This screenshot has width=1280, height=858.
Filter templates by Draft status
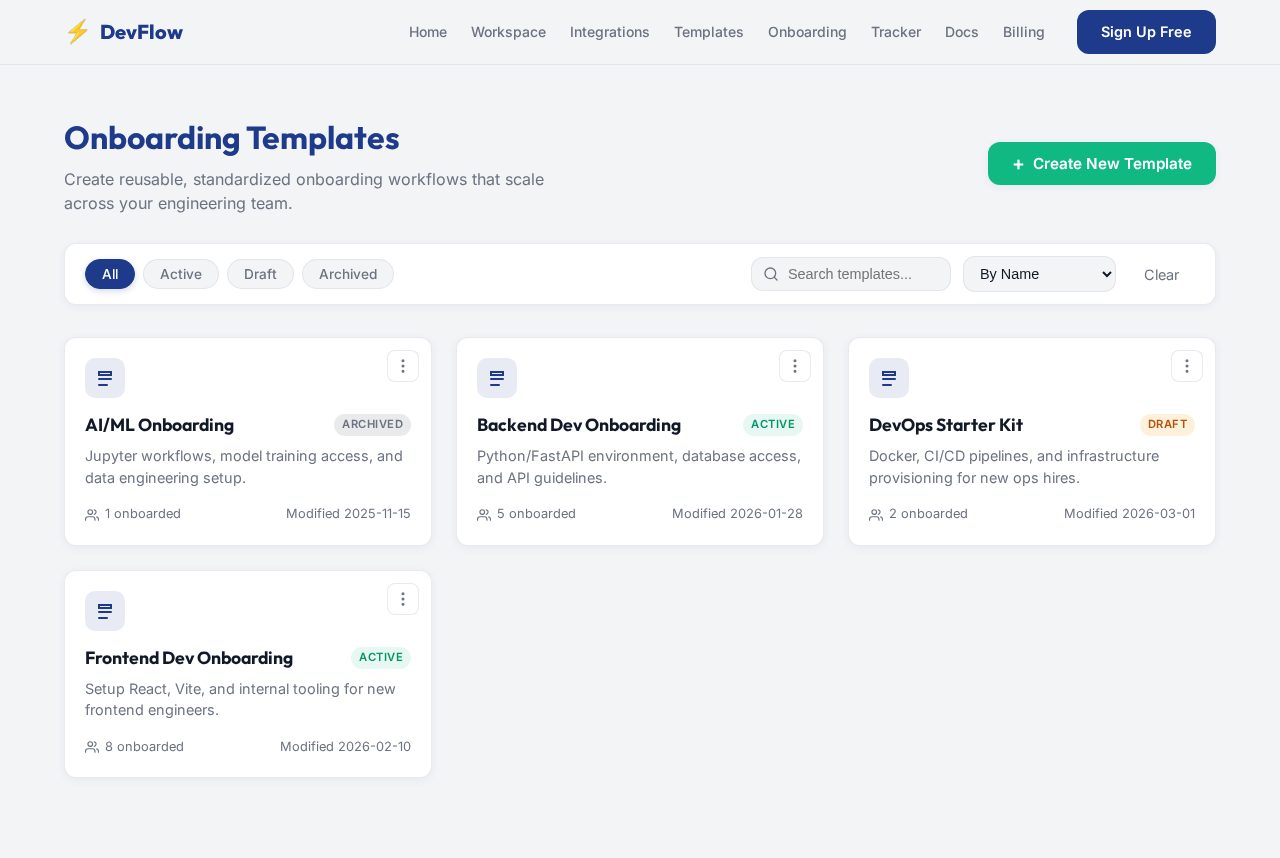(260, 274)
